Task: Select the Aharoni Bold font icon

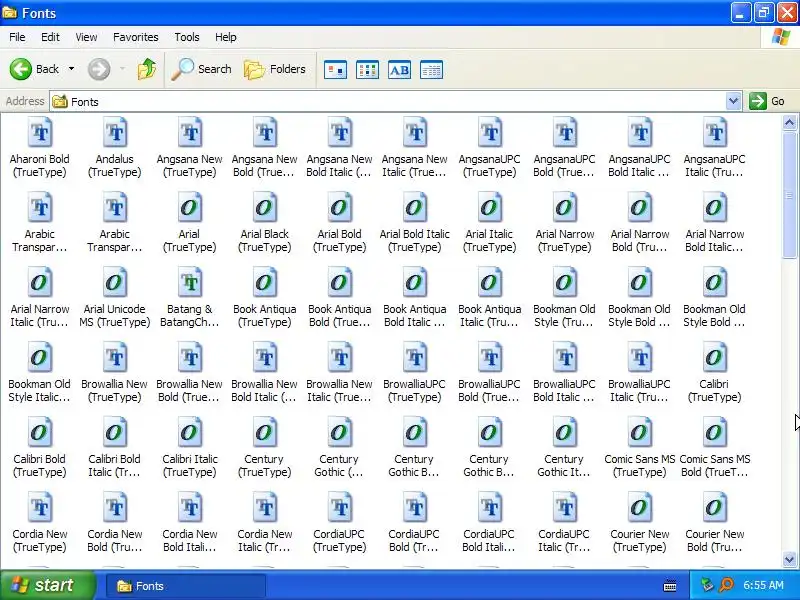Action: (40, 133)
